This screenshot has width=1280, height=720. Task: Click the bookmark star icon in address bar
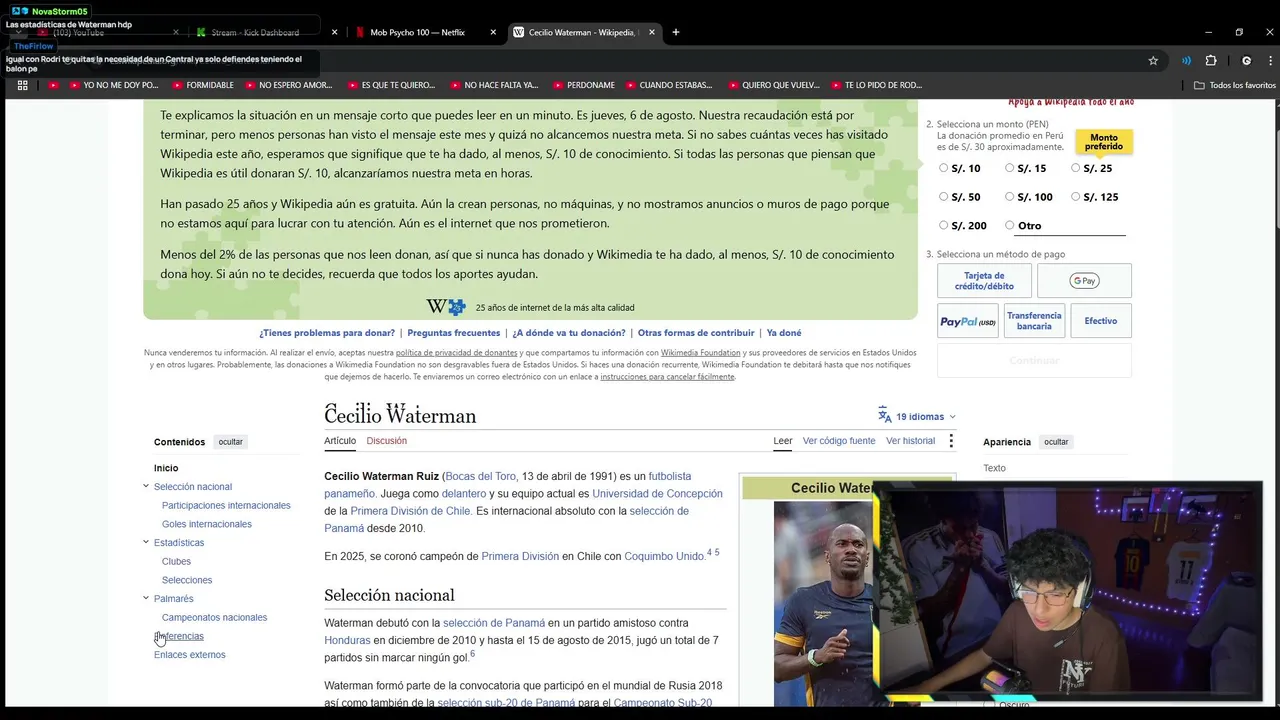click(1153, 60)
